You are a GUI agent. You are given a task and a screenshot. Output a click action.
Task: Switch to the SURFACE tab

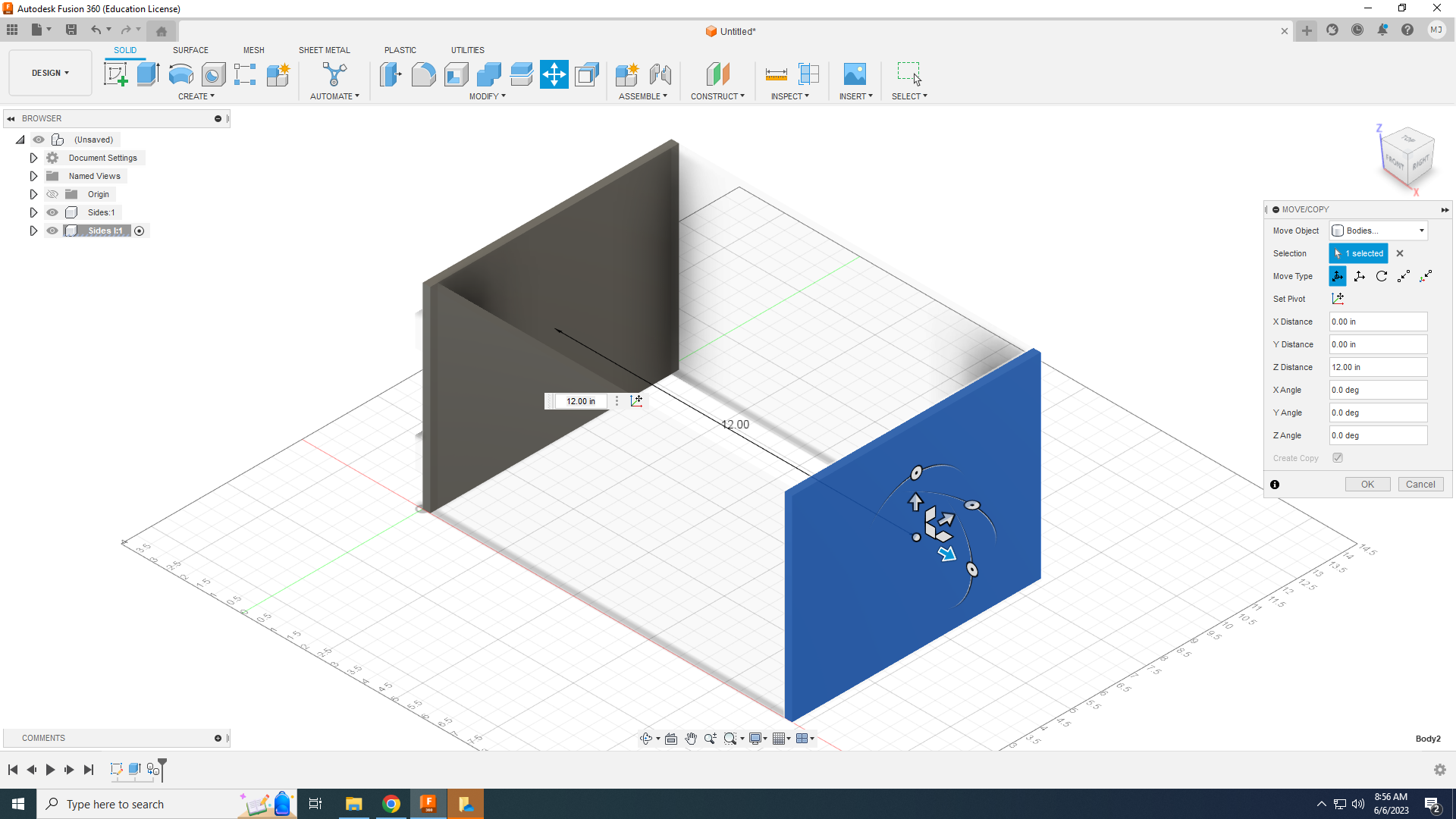(x=190, y=50)
